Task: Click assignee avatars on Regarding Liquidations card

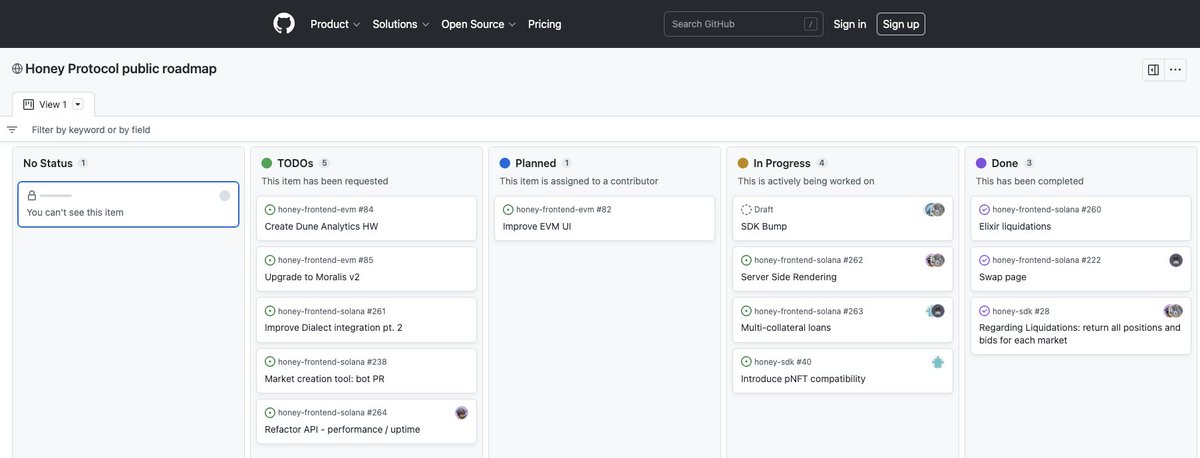Action: [x=1173, y=311]
